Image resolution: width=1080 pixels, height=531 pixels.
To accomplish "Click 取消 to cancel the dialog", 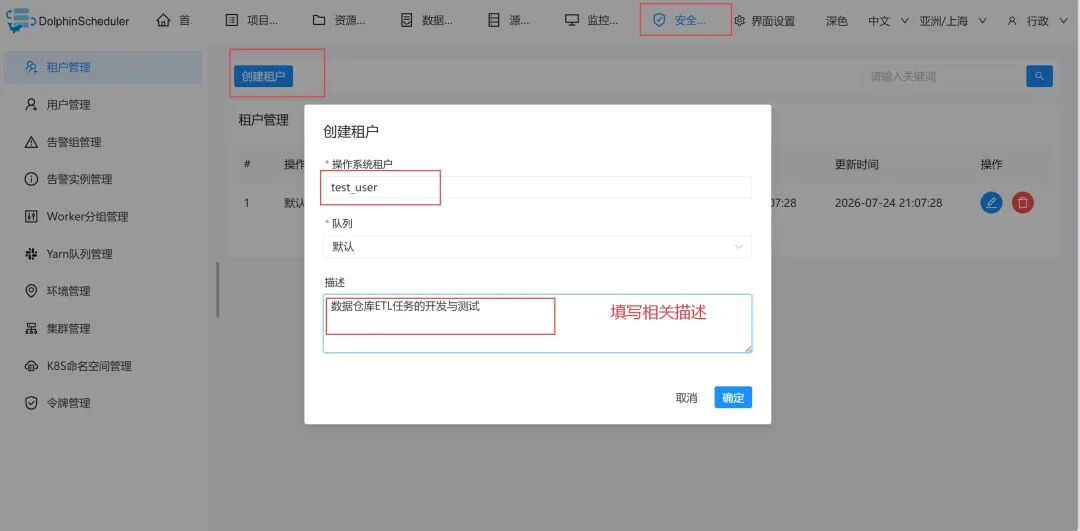I will coord(686,397).
